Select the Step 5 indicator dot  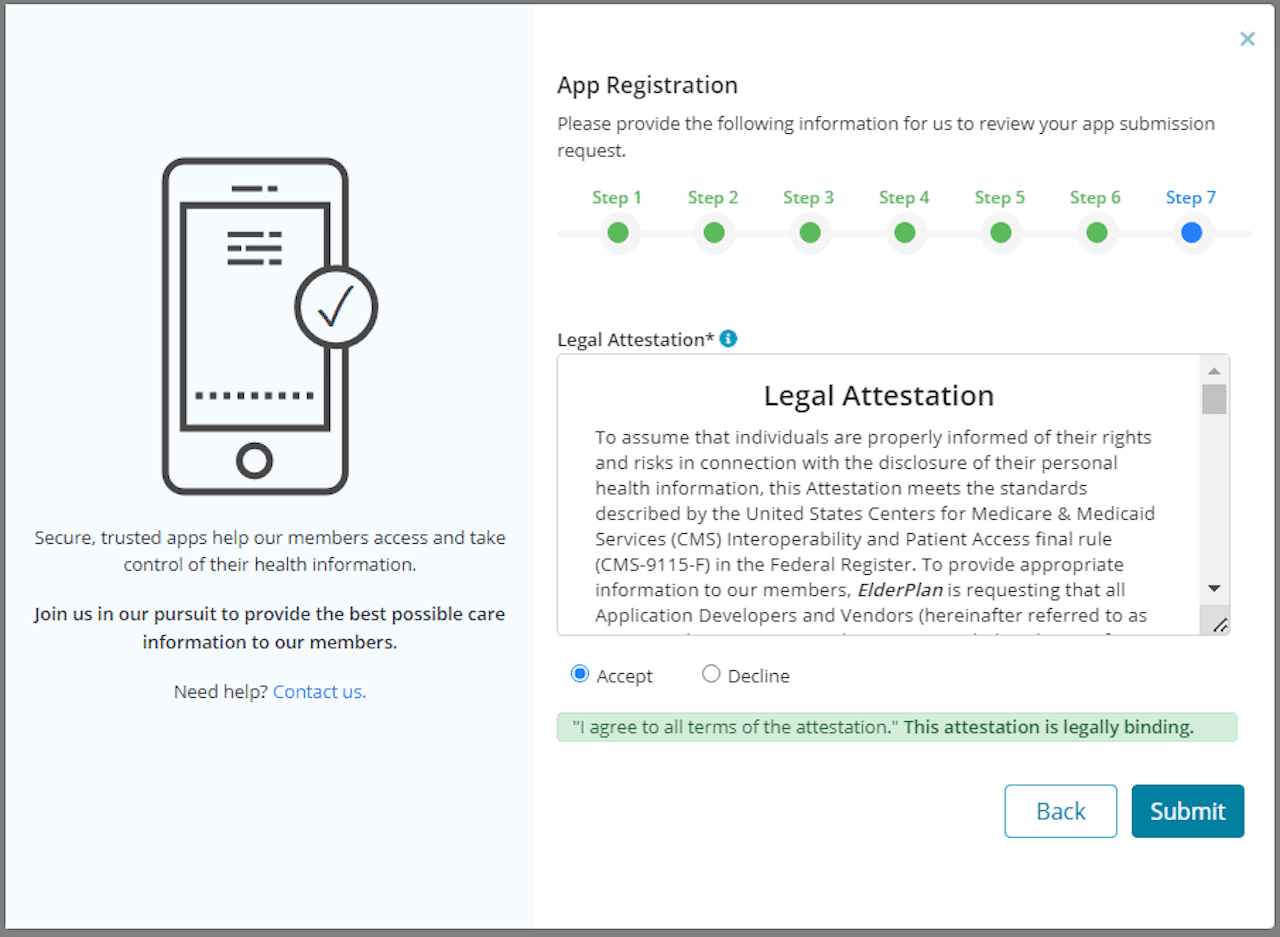click(x=1000, y=232)
